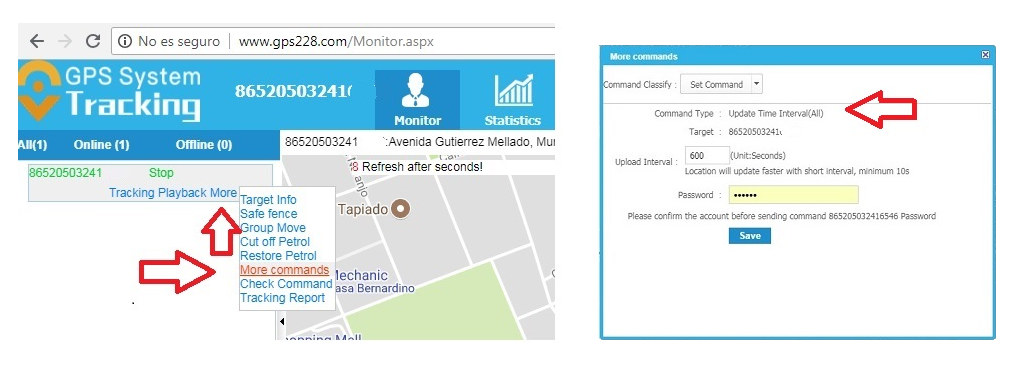1025x375 pixels.
Task: Open the Command Classify dropdown arrow
Action: coord(756,84)
